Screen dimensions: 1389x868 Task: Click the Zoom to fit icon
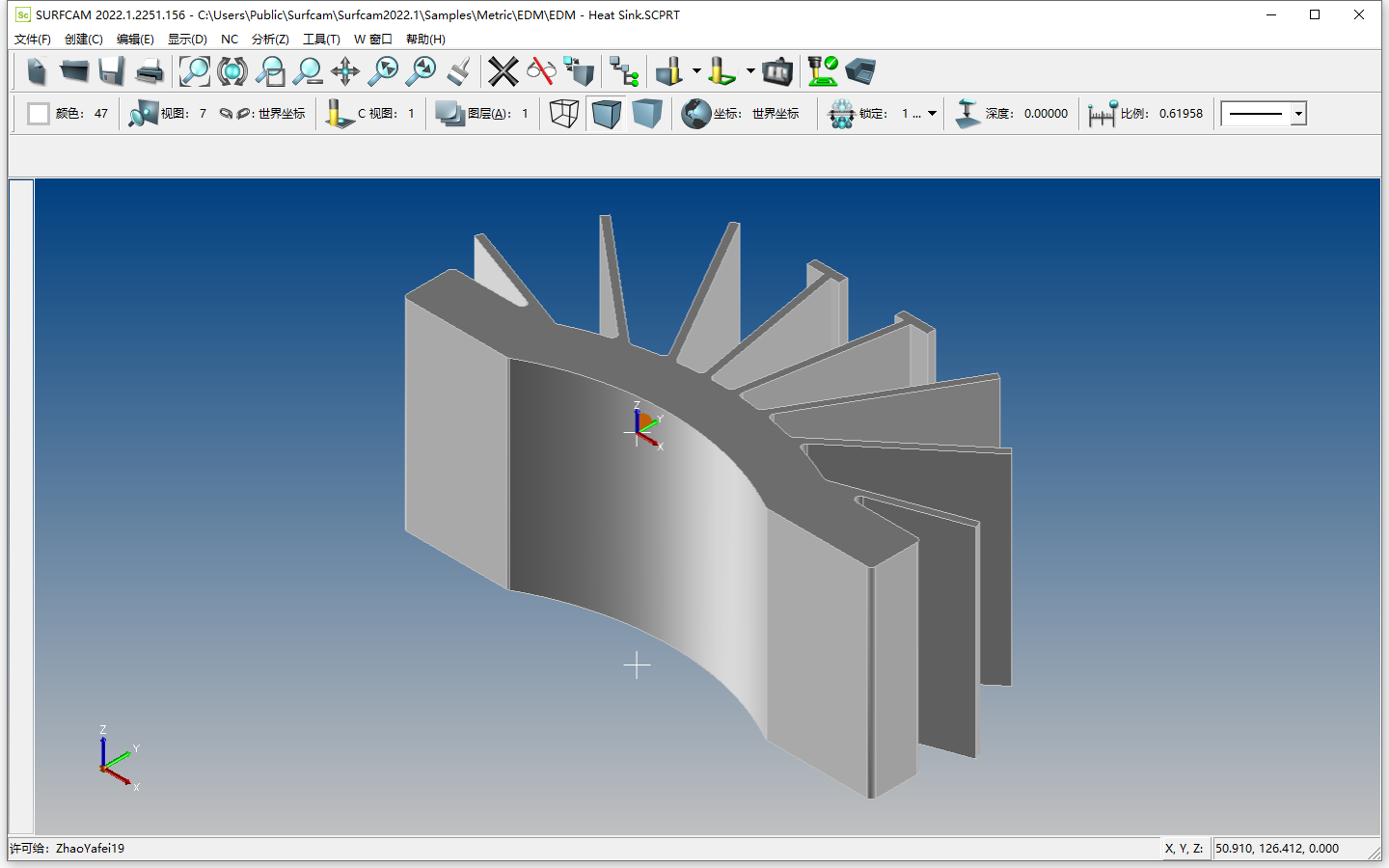click(x=195, y=71)
